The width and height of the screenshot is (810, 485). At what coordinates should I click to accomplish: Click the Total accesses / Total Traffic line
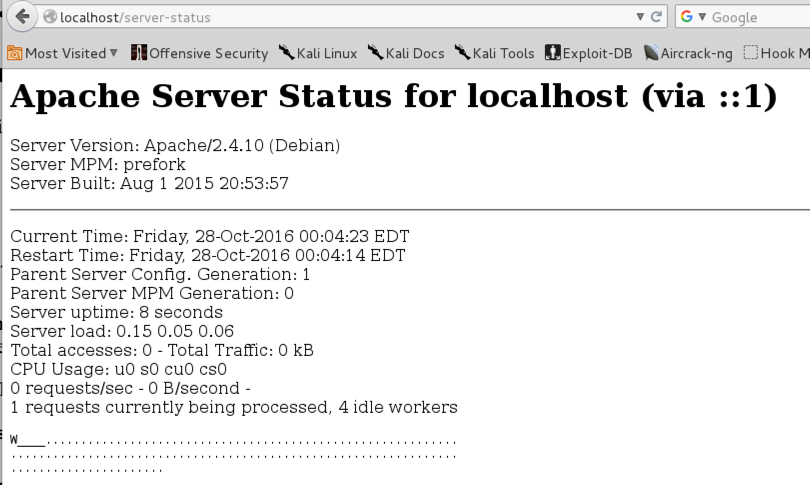click(162, 350)
